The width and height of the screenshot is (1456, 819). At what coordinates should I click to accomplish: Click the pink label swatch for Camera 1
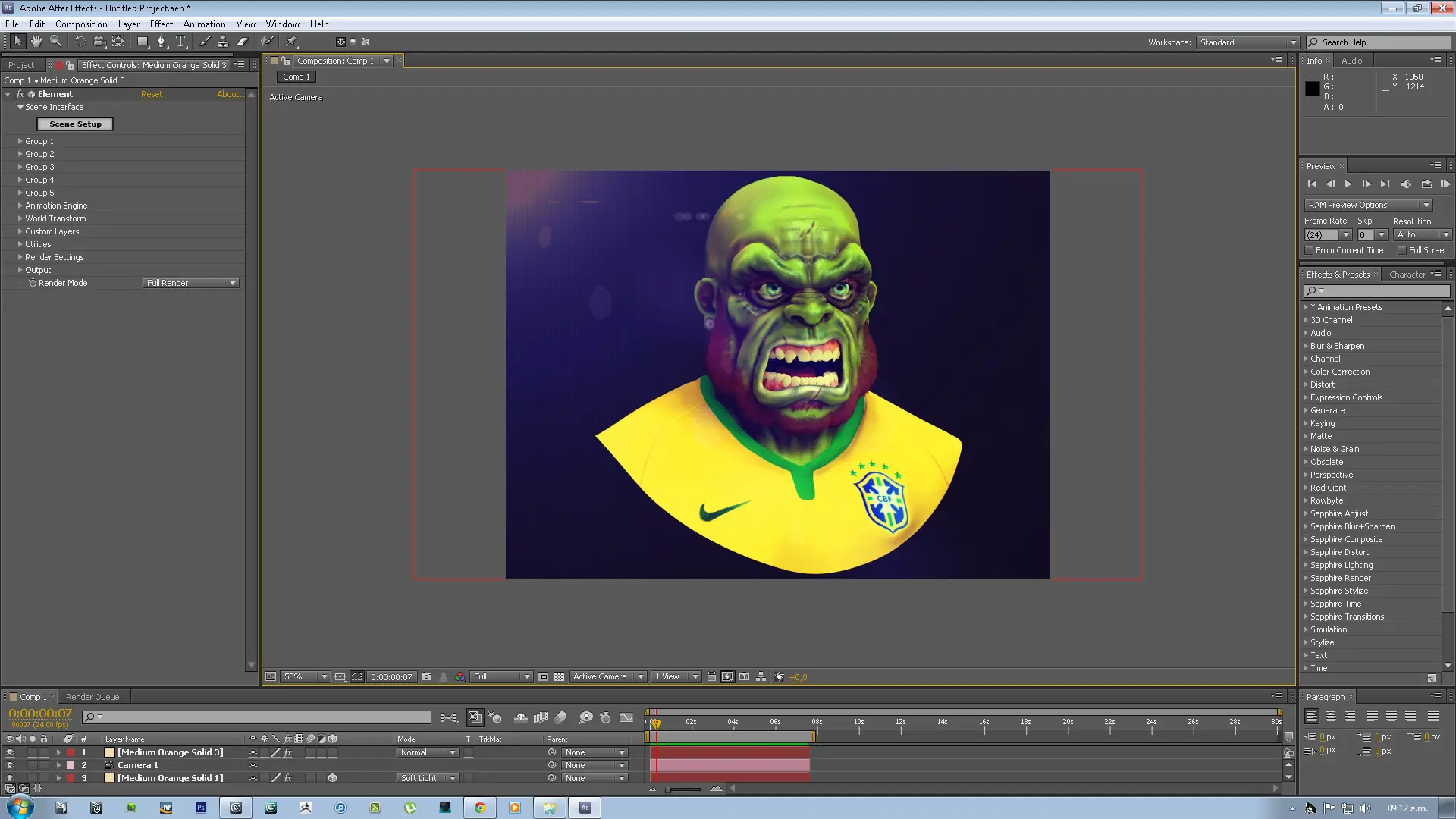(71, 766)
